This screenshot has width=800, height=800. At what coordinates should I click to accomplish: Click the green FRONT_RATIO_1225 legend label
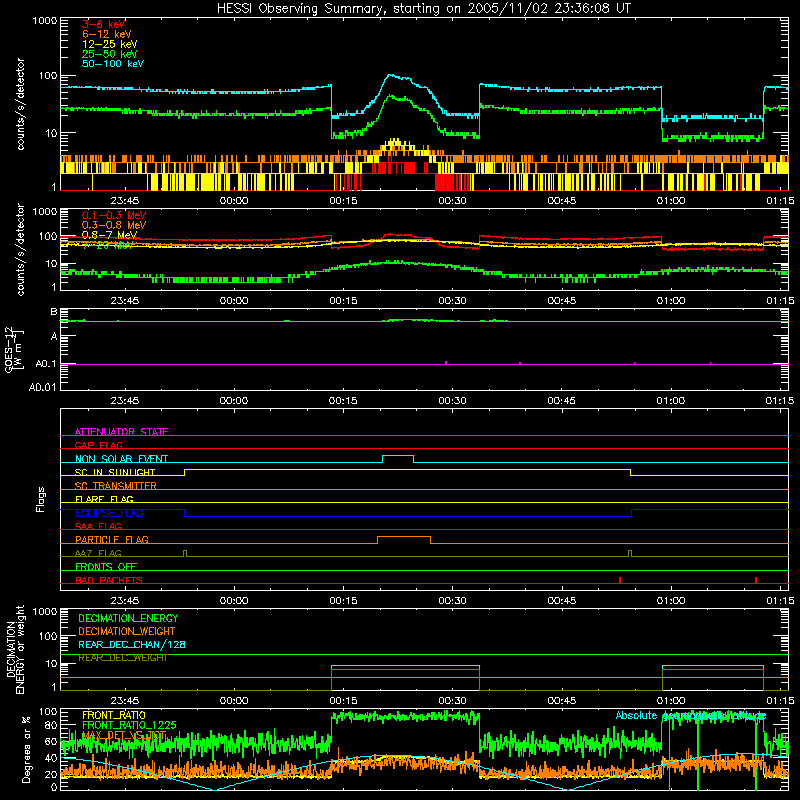[129, 725]
